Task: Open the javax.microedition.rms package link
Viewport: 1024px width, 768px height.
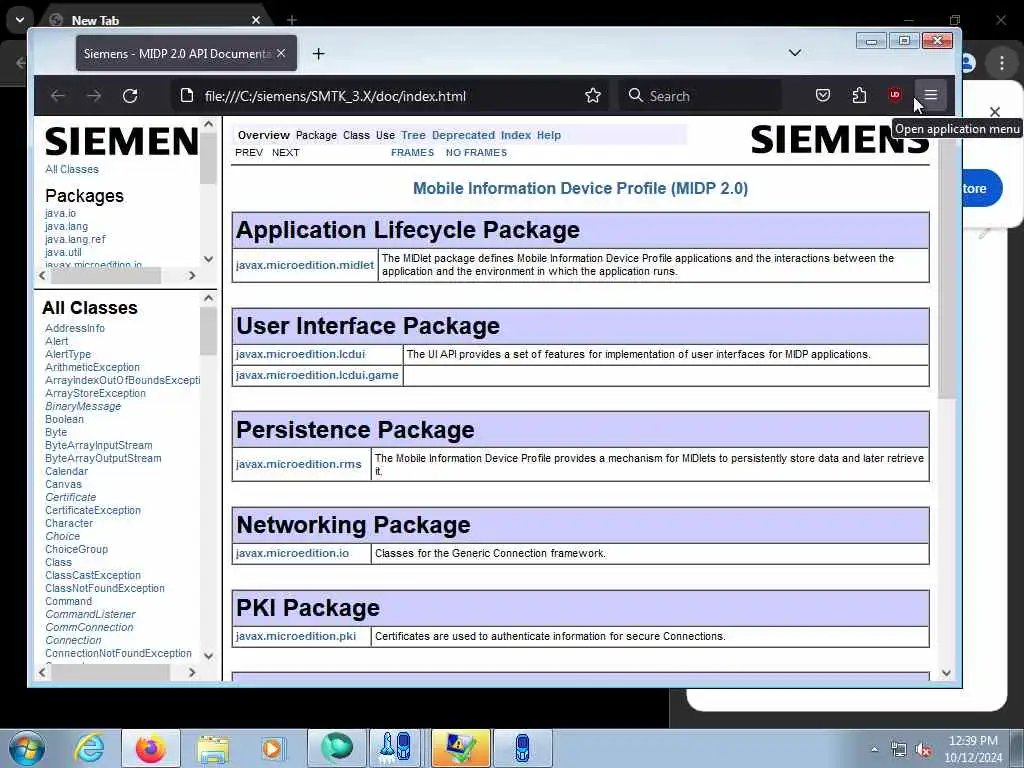Action: 298,464
